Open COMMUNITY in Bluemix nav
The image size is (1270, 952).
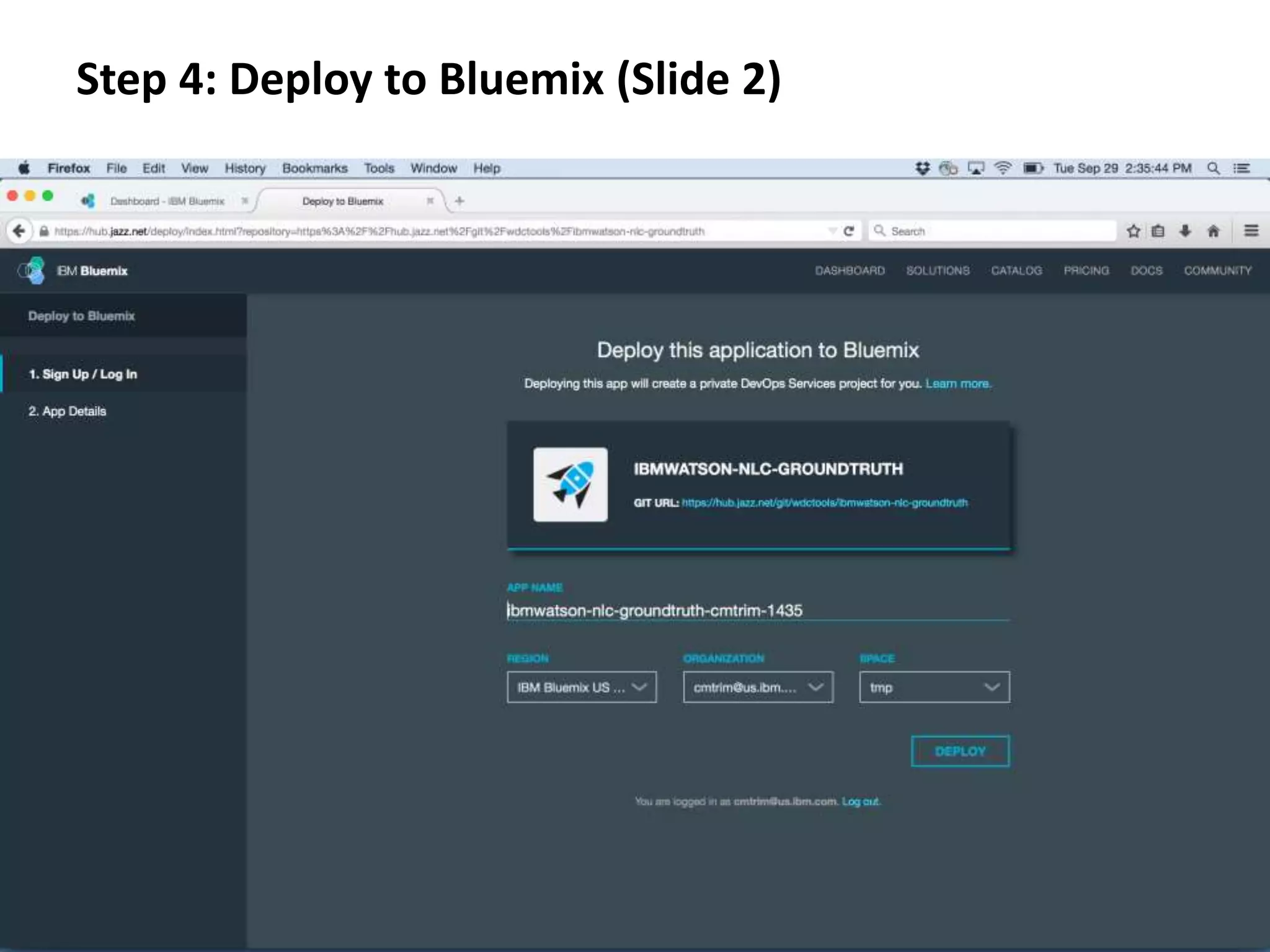click(1218, 271)
